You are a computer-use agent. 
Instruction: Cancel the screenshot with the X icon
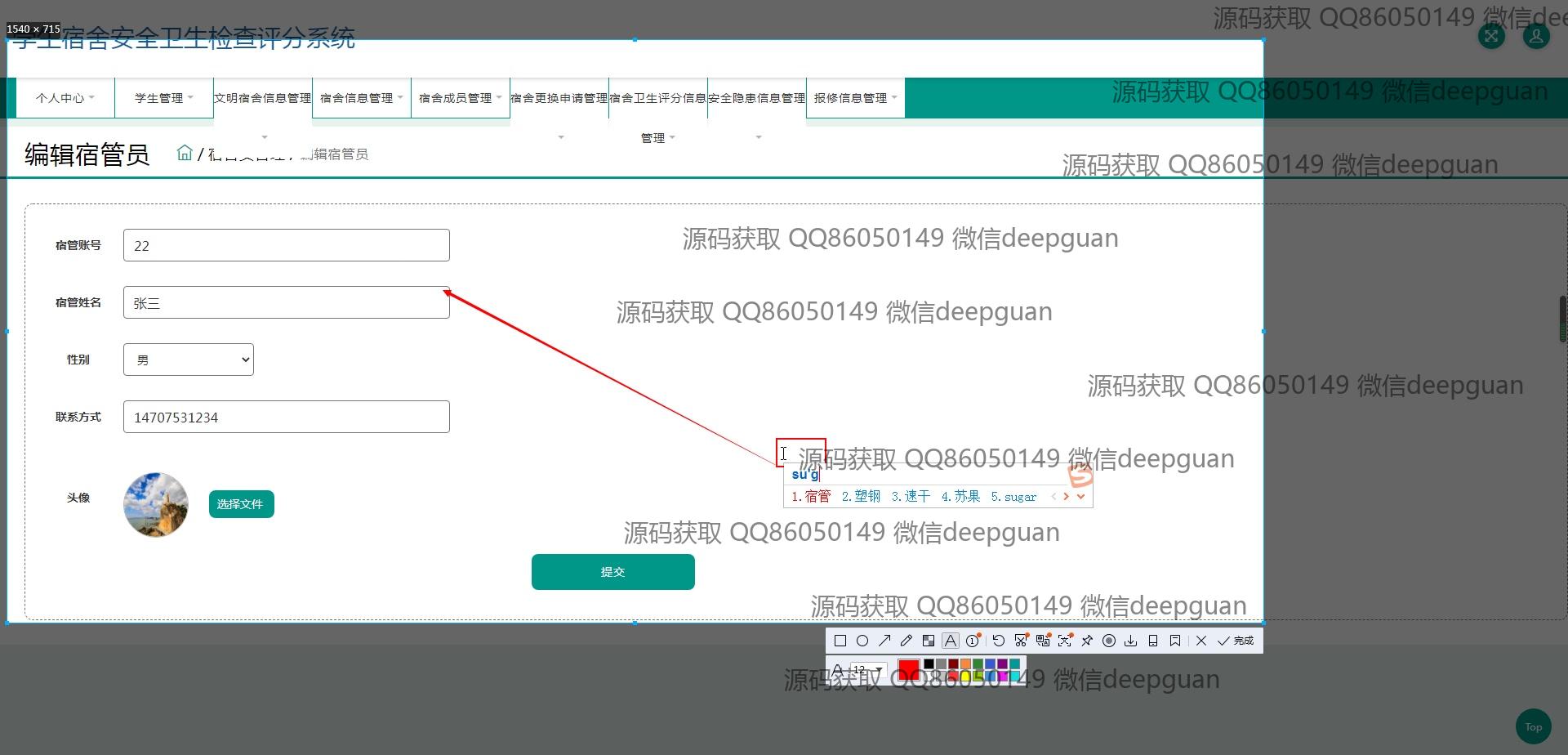pos(1201,641)
